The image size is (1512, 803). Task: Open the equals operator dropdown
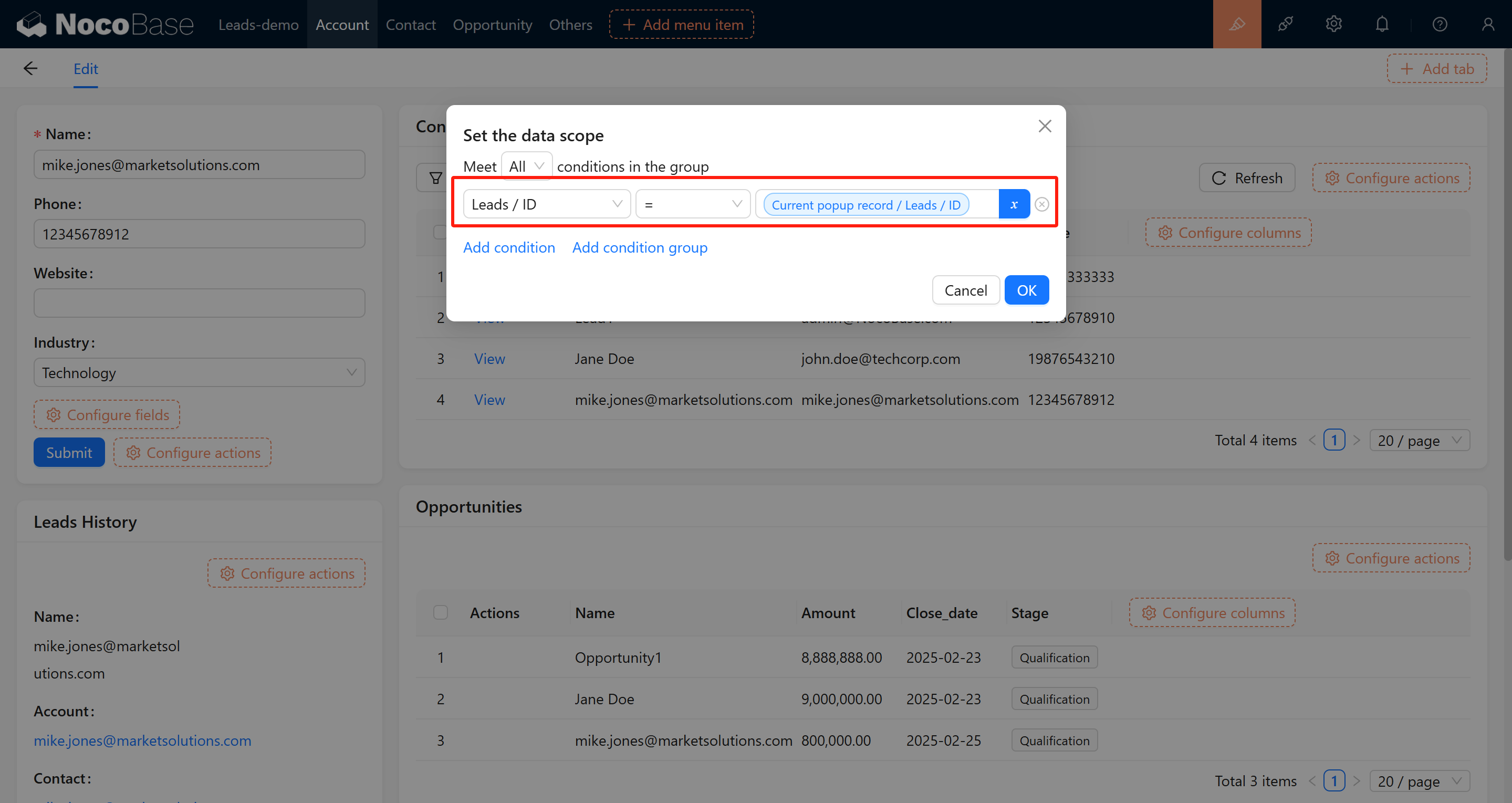tap(693, 204)
